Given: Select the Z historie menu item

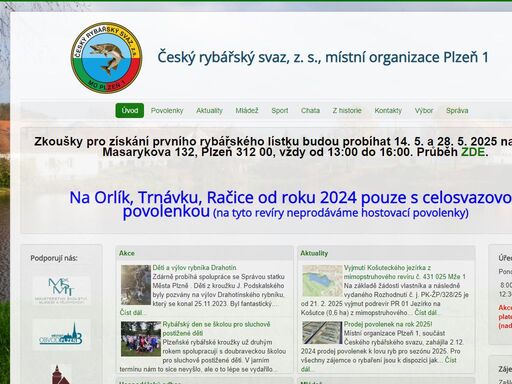Looking at the screenshot, I should pos(347,110).
